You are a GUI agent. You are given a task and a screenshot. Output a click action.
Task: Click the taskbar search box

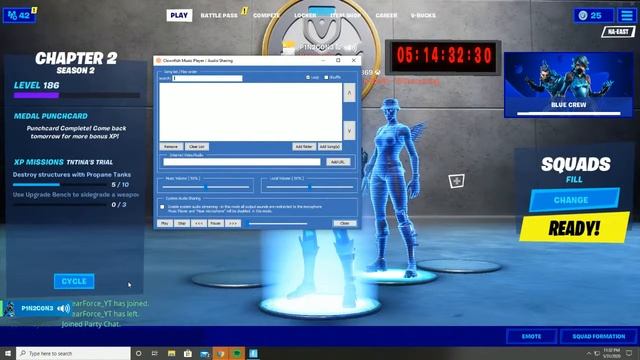pos(73,353)
